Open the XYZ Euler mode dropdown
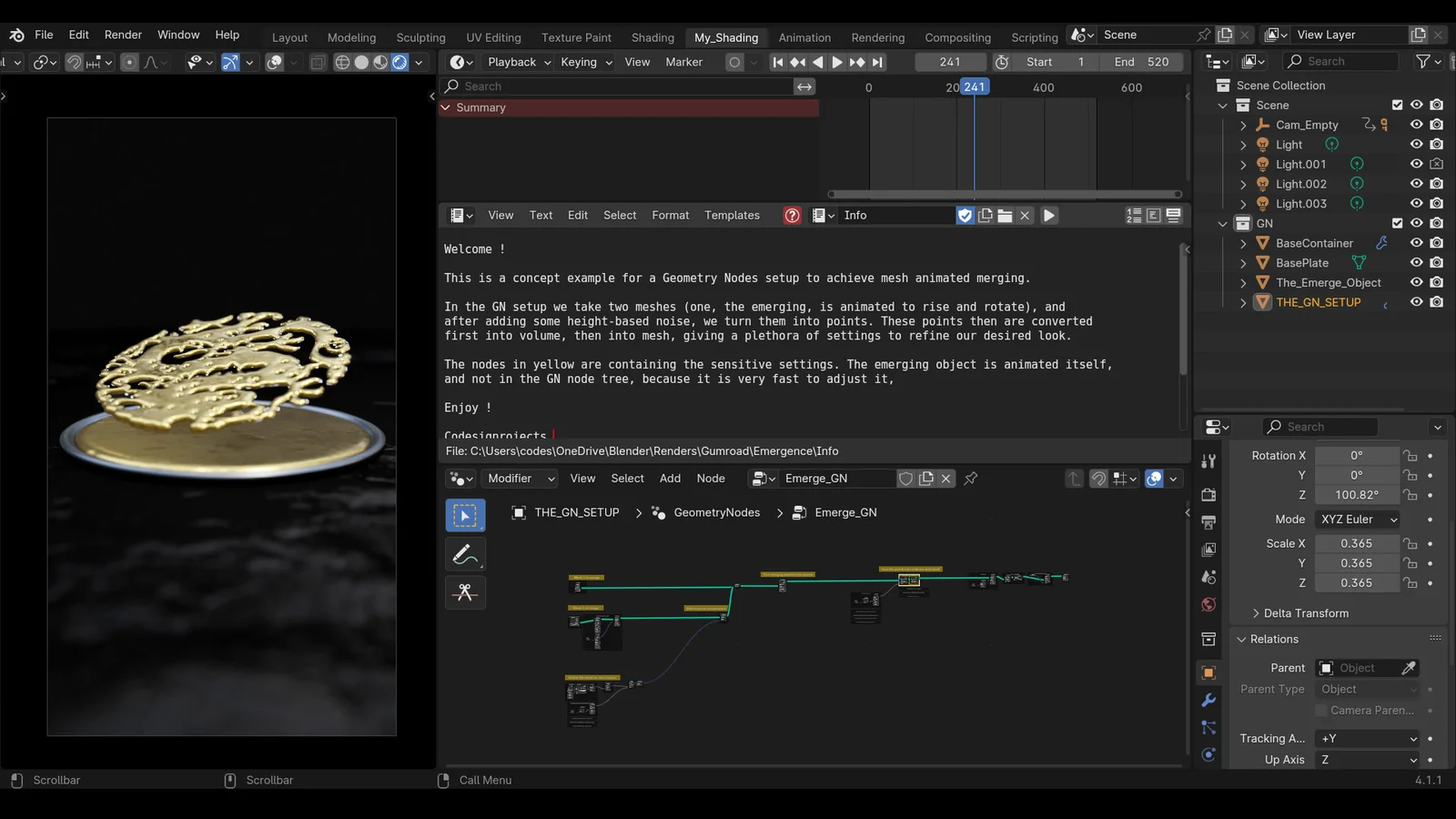The image size is (1456, 819). (x=1357, y=519)
